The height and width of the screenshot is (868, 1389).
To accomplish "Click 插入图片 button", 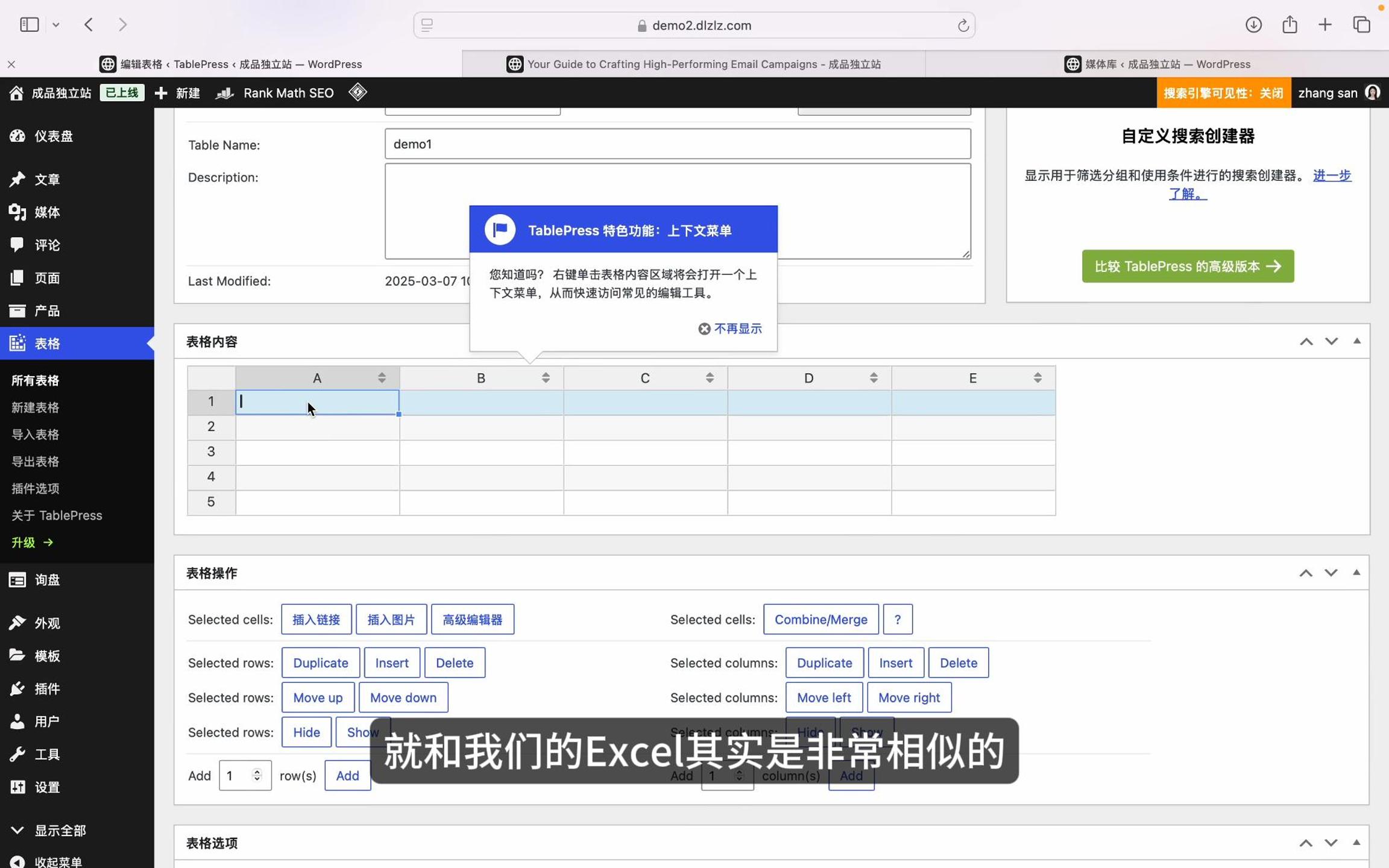I will click(391, 620).
